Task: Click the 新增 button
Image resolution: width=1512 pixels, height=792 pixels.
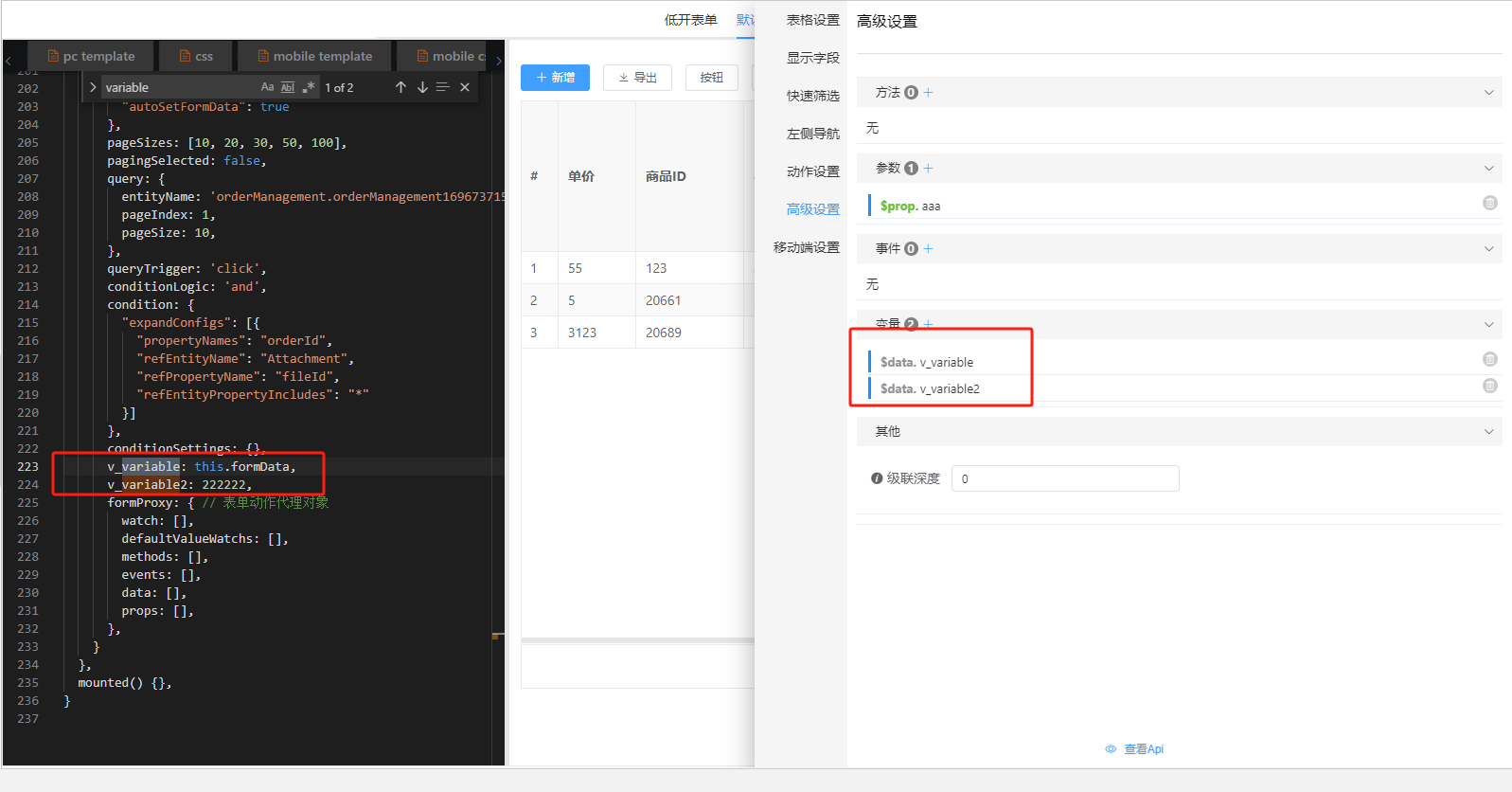Action: pos(555,78)
